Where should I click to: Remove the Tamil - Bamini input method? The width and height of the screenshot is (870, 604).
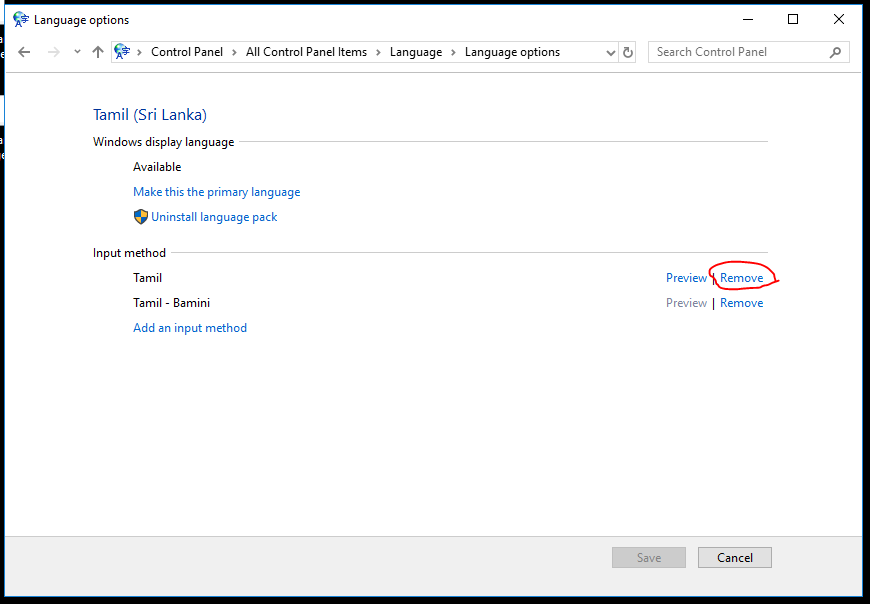[741, 303]
